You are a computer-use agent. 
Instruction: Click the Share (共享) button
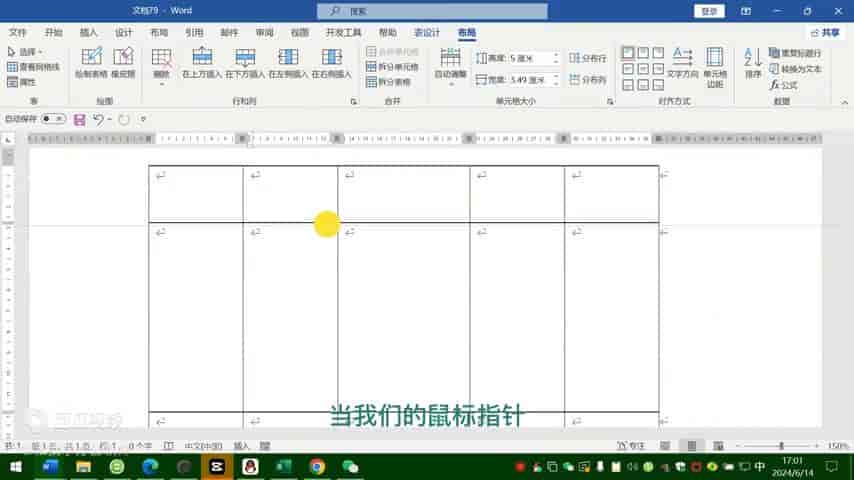(826, 33)
